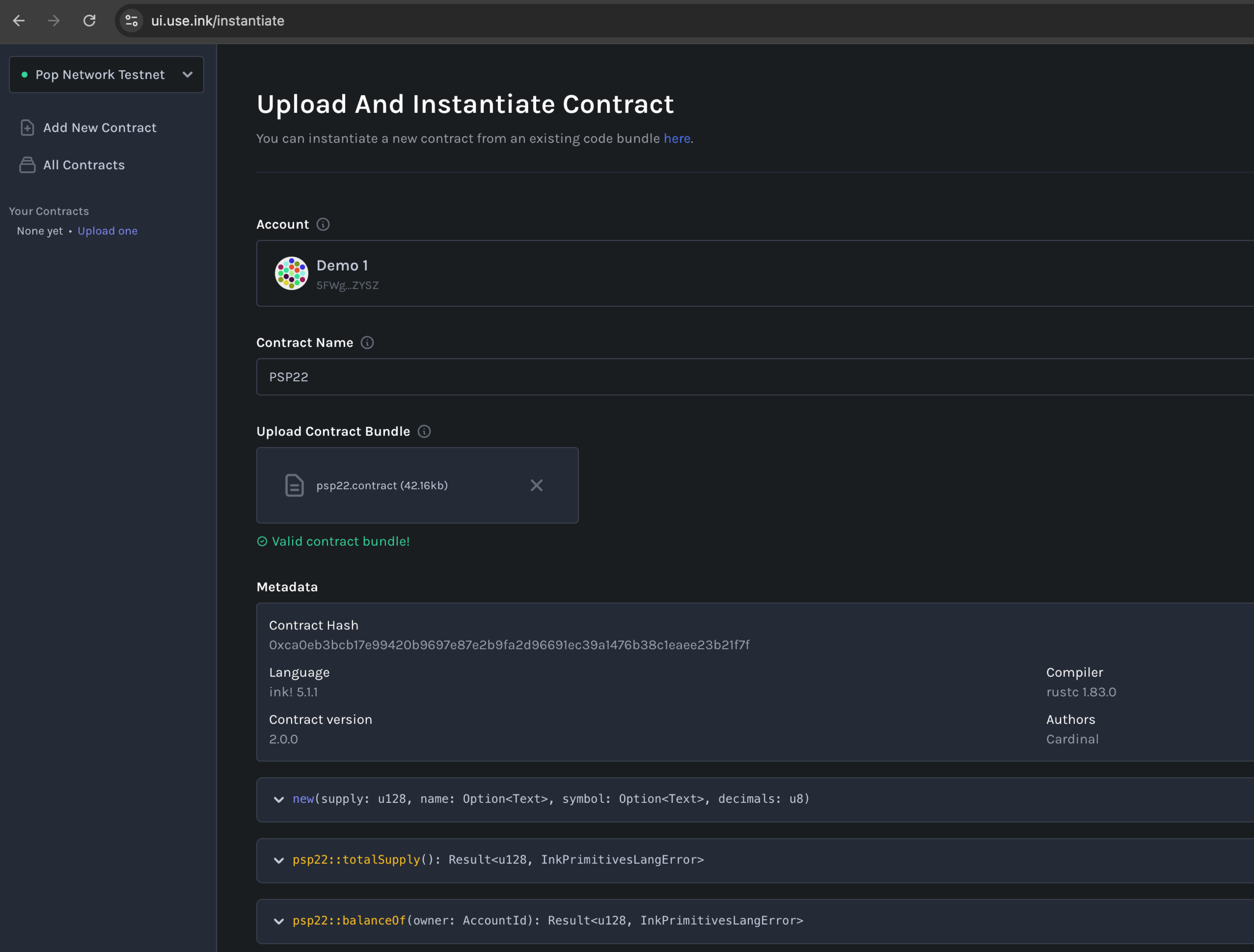Viewport: 1254px width, 952px height.
Task: Remove the psp22.contract uploaded file
Action: click(x=536, y=486)
